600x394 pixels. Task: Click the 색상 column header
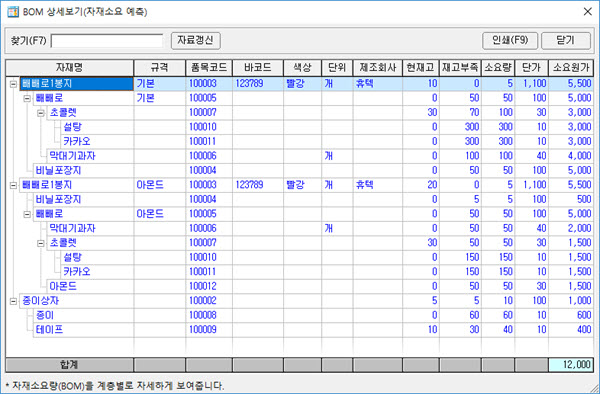[303, 68]
